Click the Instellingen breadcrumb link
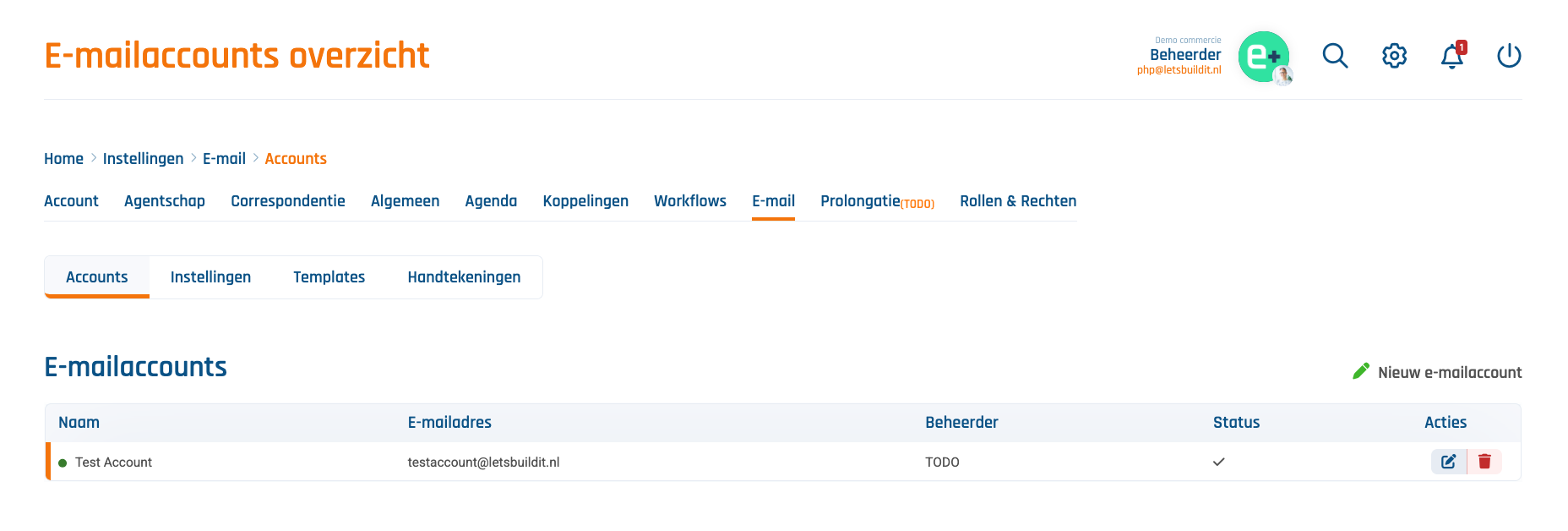 coord(143,159)
